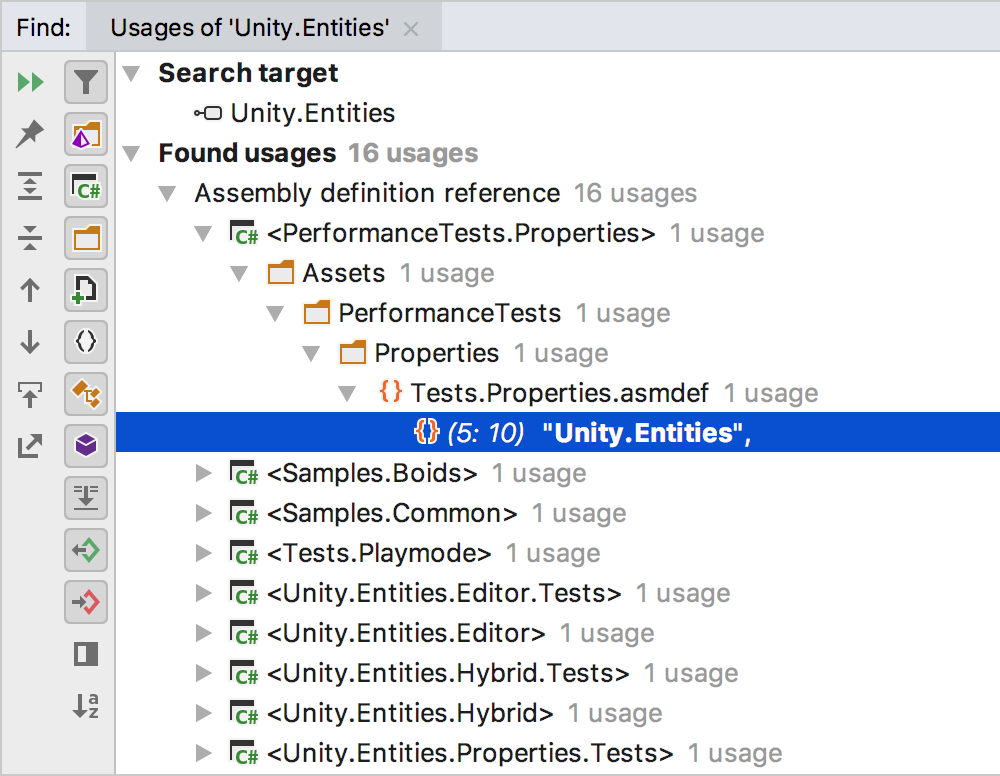This screenshot has height=776, width=1000.
Task: Toggle group by type button
Action: tap(85, 394)
